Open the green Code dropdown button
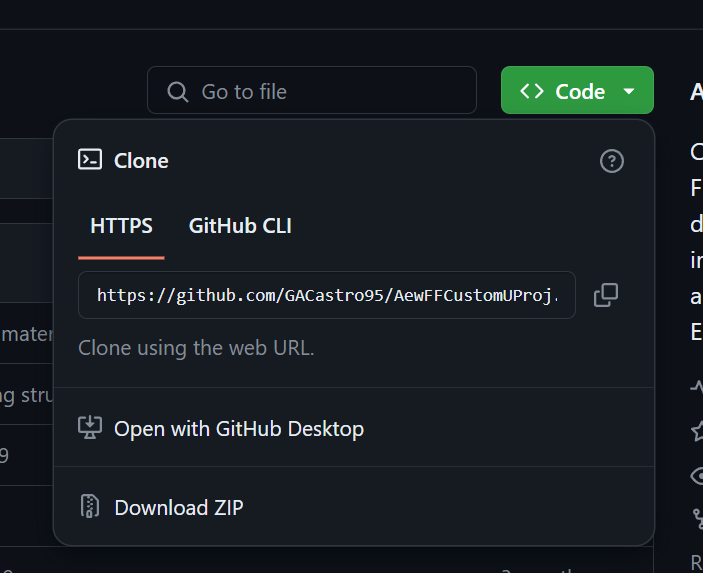Screen dimensions: 703x573 [x=577, y=90]
